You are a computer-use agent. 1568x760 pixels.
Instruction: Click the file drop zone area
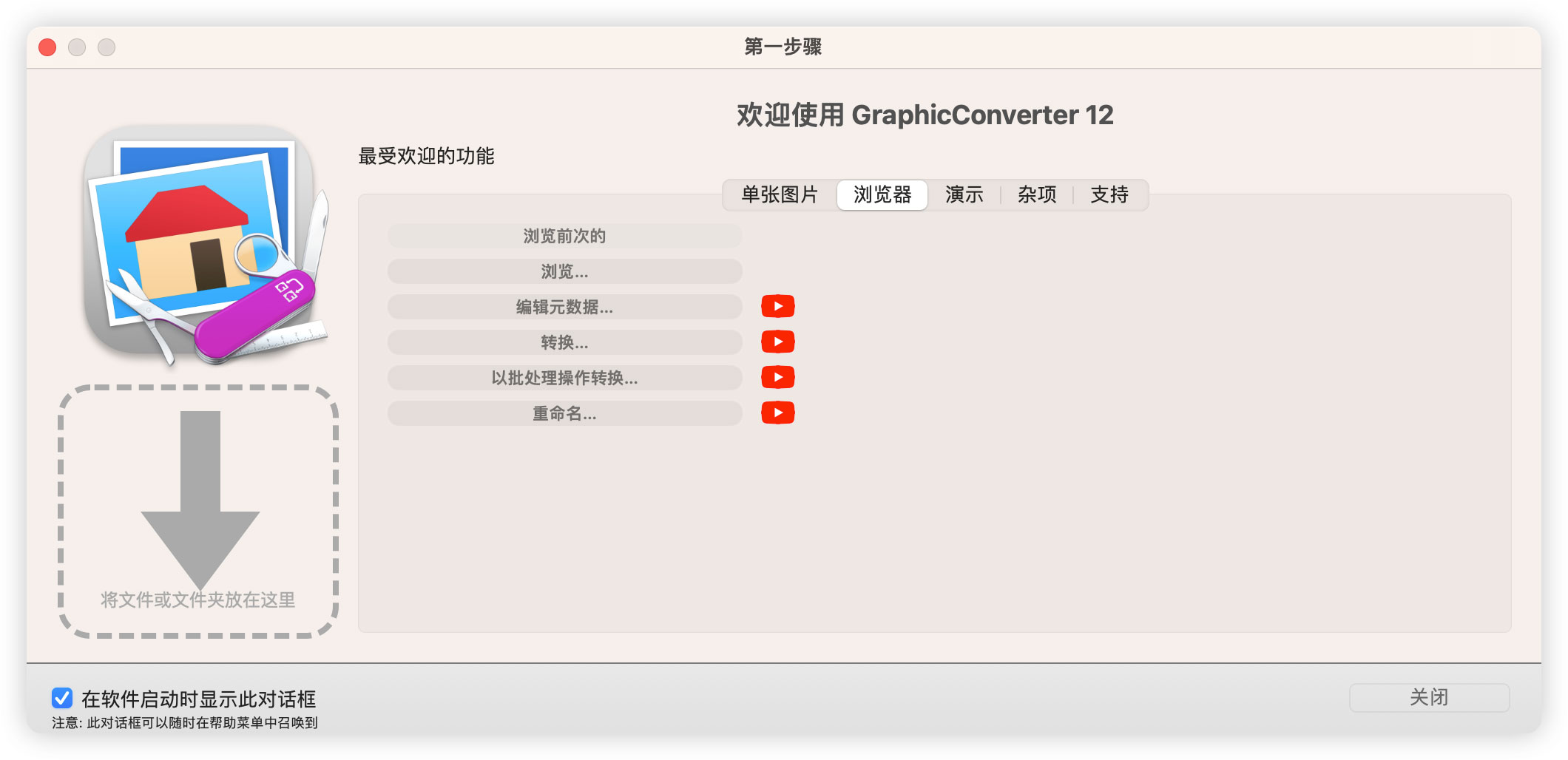pyautogui.click(x=198, y=512)
